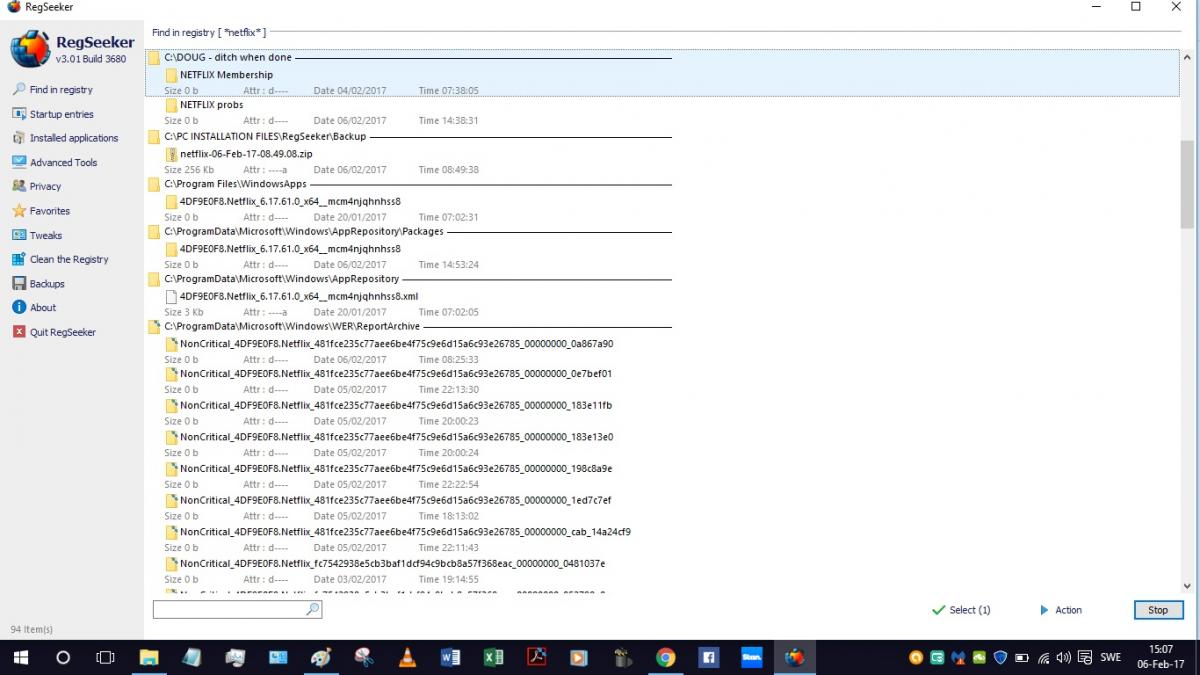Click the WER\ReportArchive group header
This screenshot has width=1200, height=675.
(292, 326)
